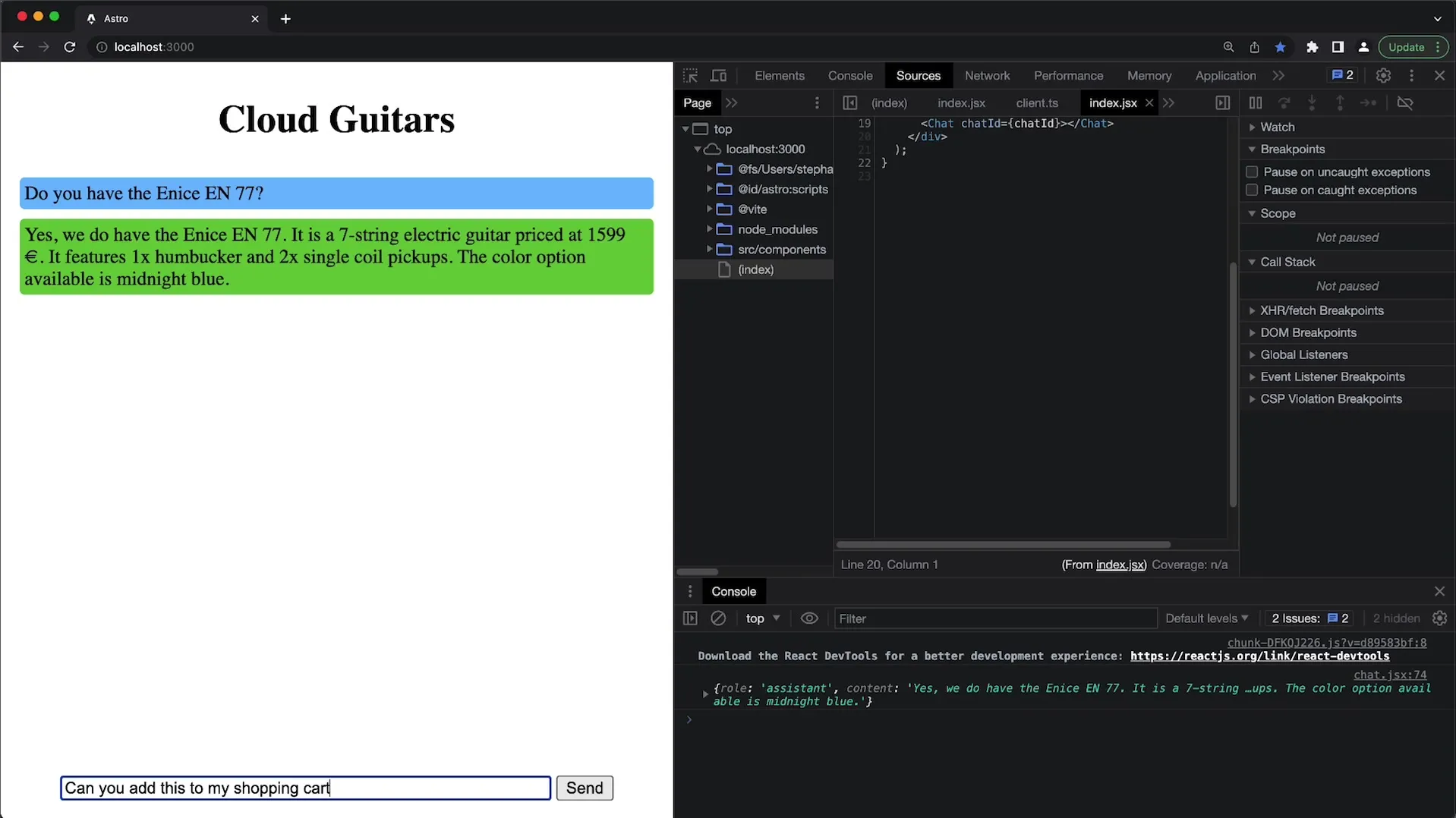Enable Pause on caught exceptions
The width and height of the screenshot is (1456, 818).
click(x=1252, y=190)
